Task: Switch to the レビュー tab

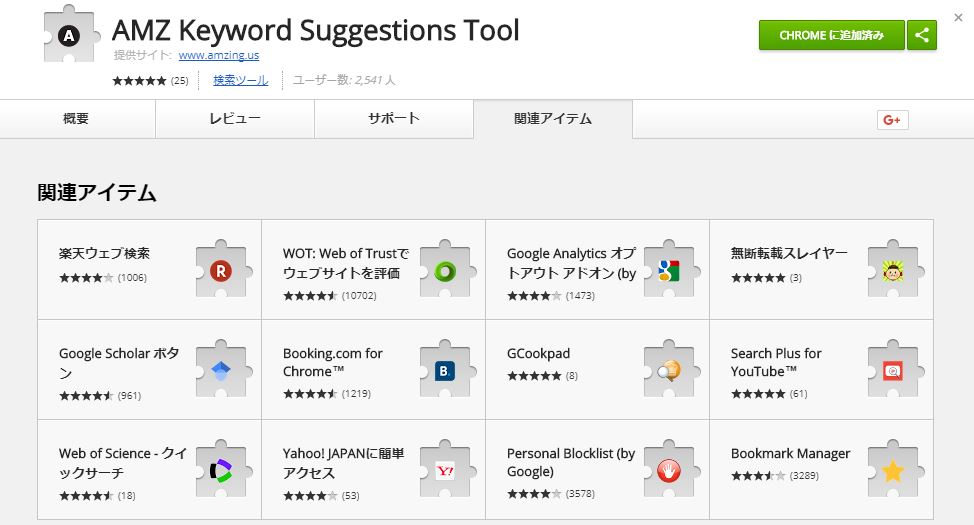Action: (x=235, y=119)
